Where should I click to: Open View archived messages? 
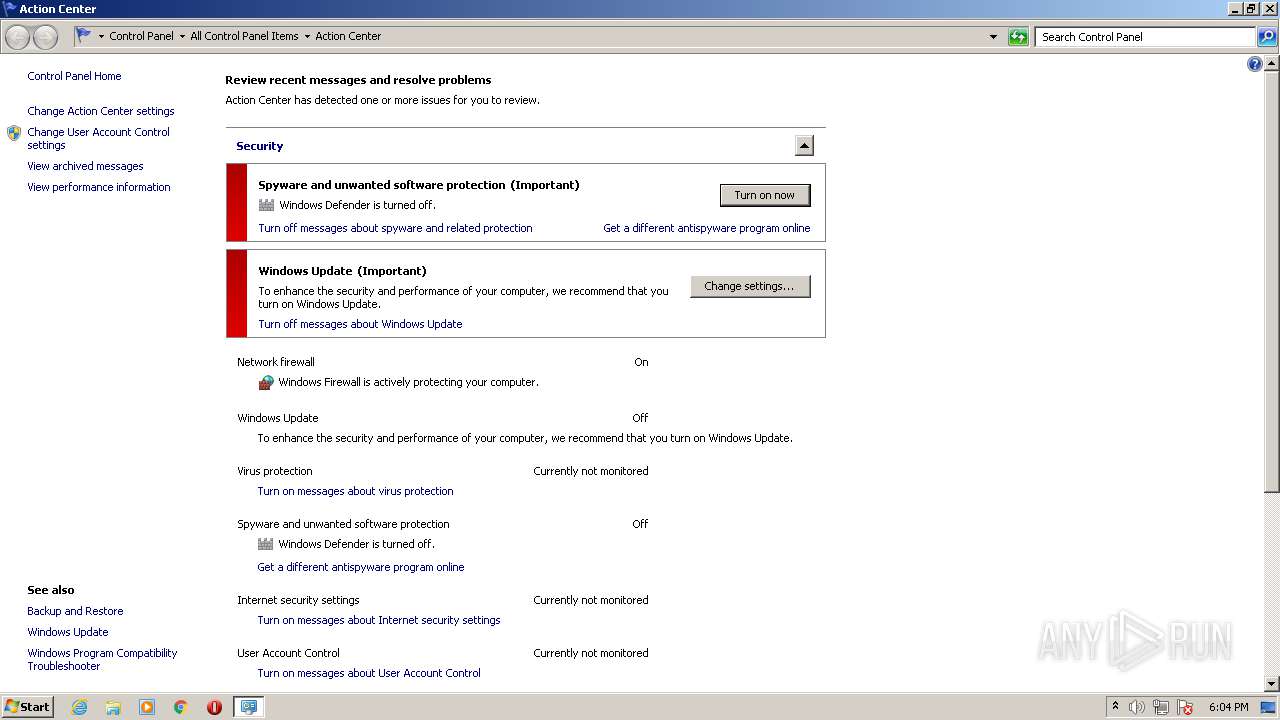click(x=85, y=166)
